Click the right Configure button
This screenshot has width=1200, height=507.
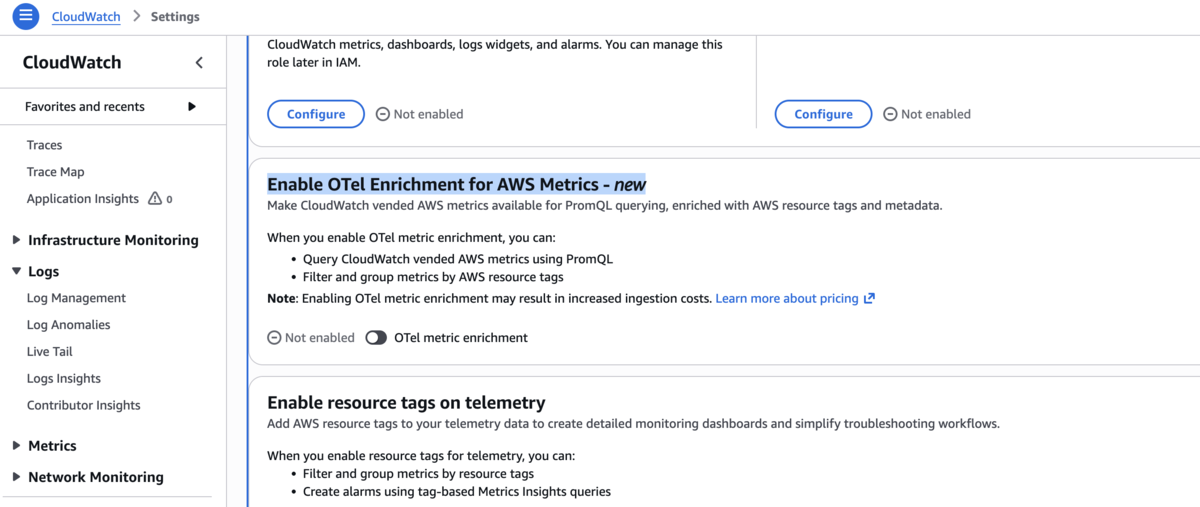click(823, 114)
